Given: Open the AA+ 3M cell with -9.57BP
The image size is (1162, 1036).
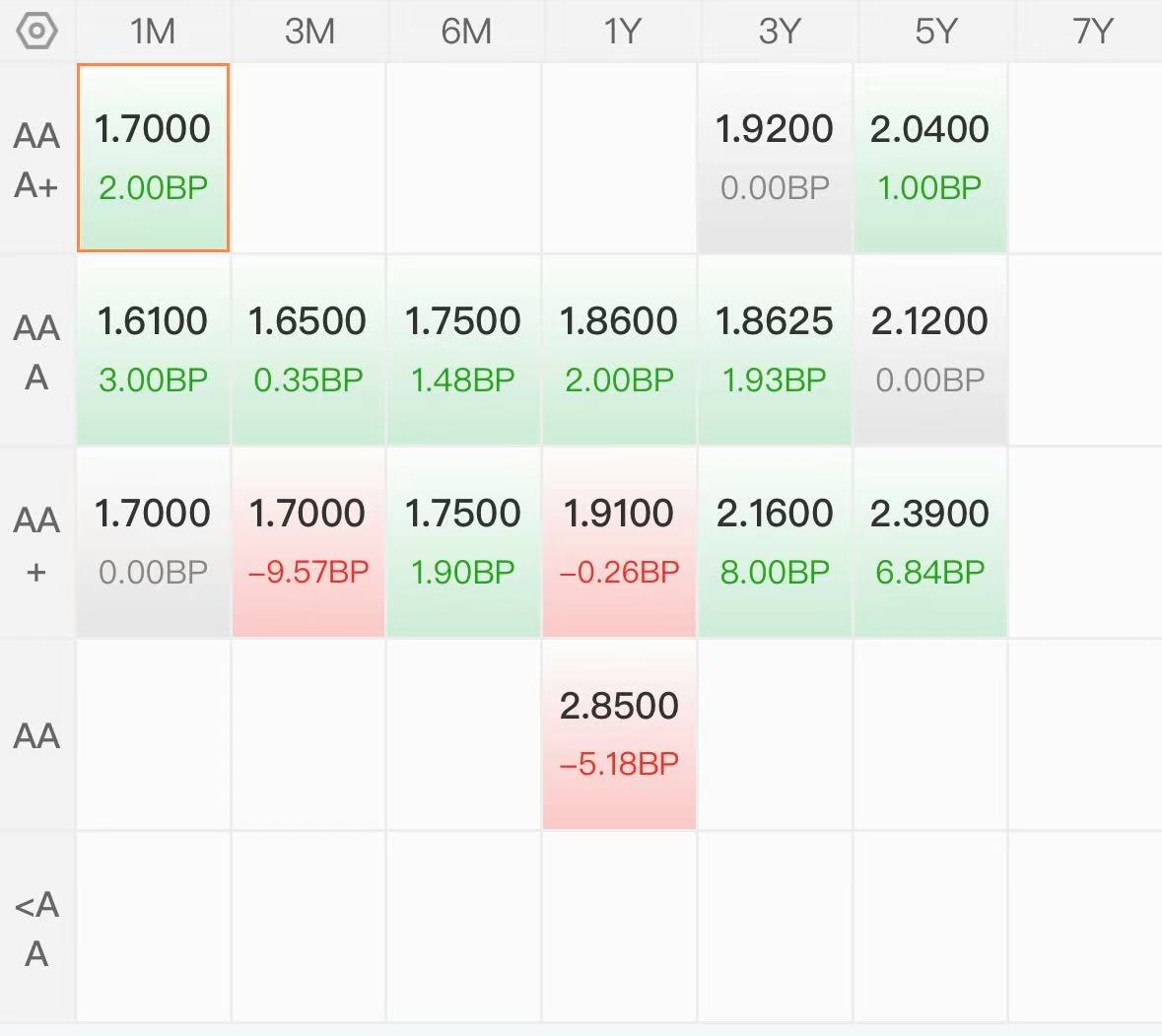Looking at the screenshot, I should point(309,542).
